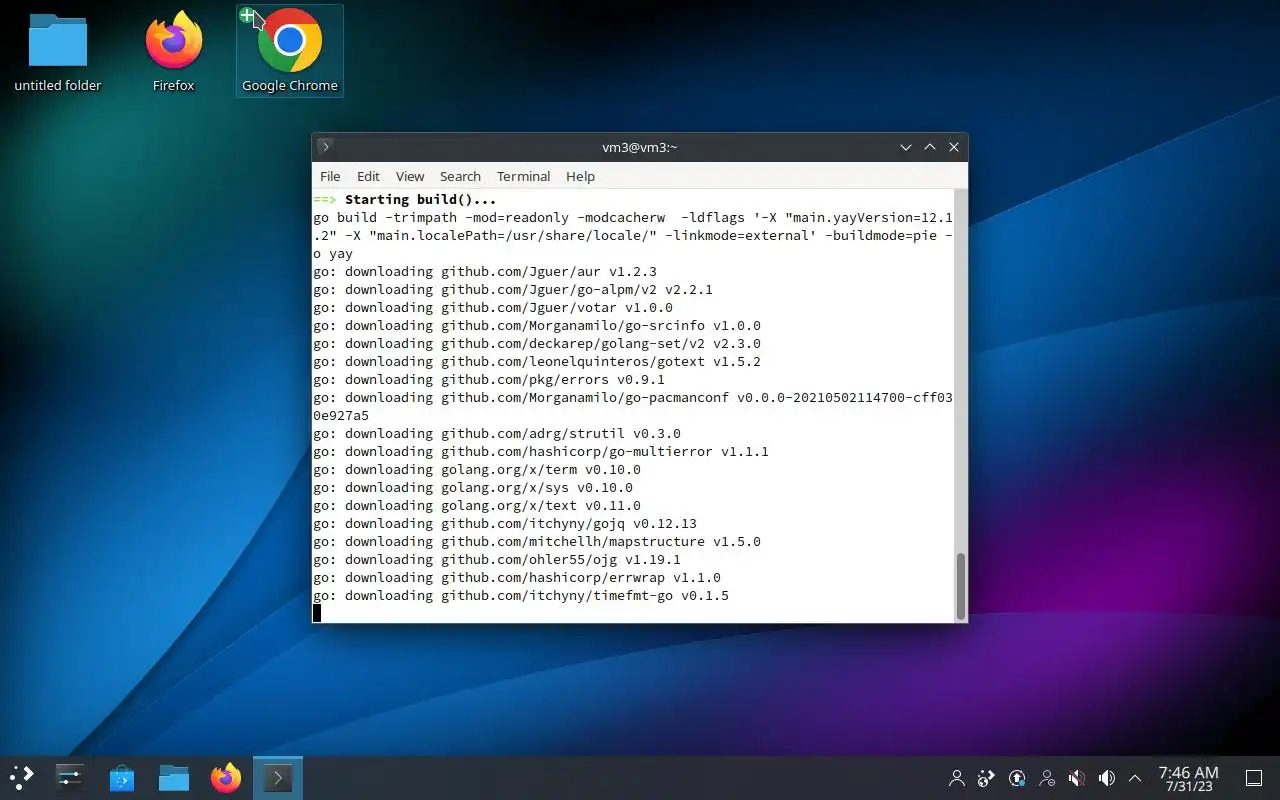Open the View menu in terminal
Viewport: 1280px width, 800px height.
coord(410,176)
